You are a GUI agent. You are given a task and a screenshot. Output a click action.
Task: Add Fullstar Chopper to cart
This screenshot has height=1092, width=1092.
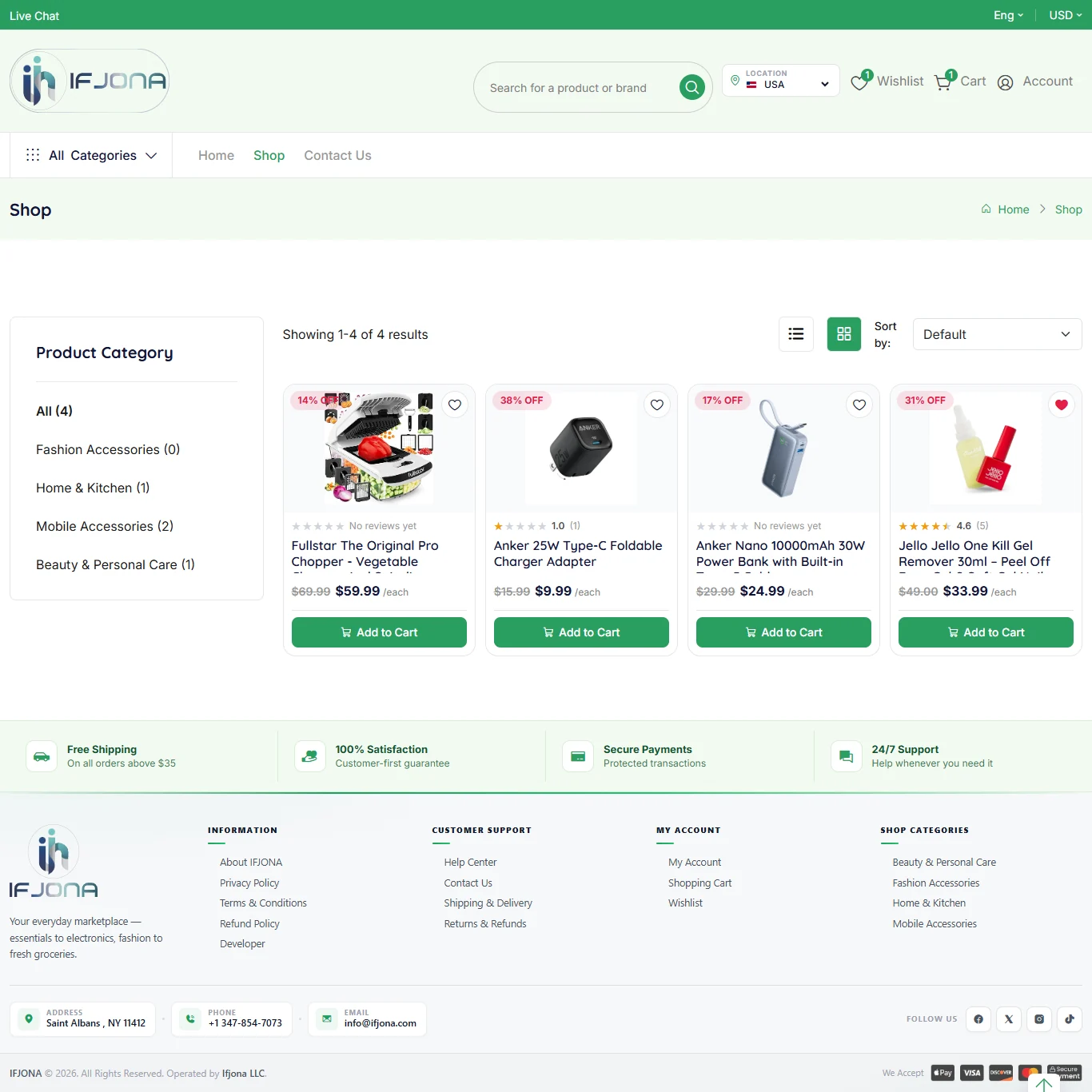coord(379,632)
